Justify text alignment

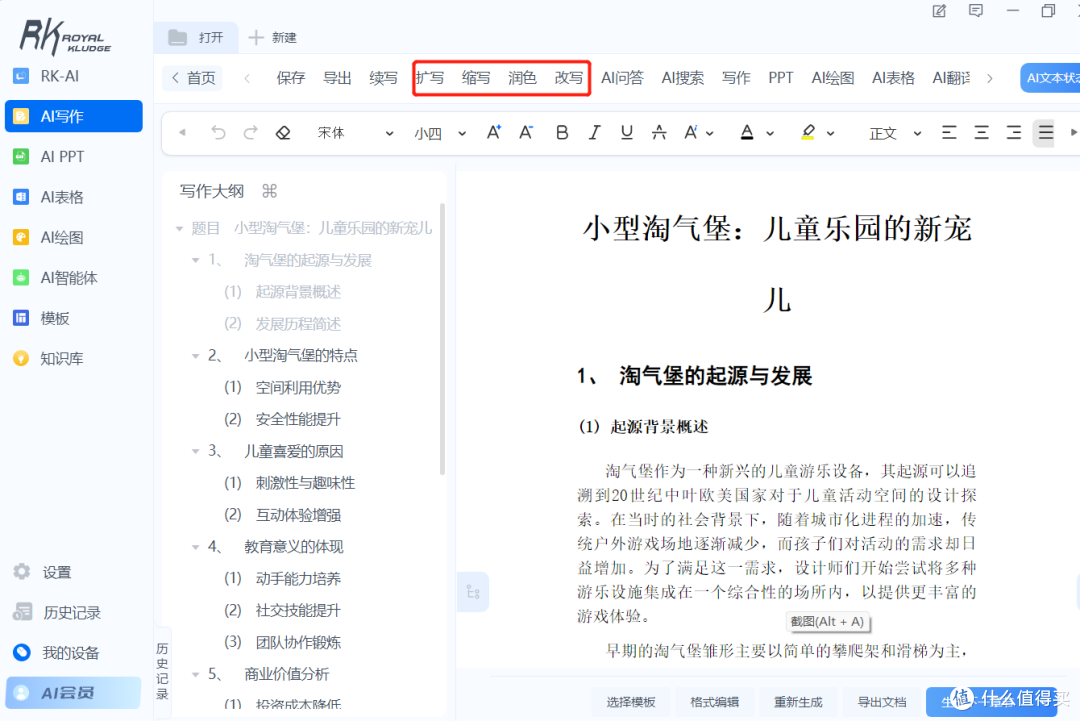[1046, 132]
